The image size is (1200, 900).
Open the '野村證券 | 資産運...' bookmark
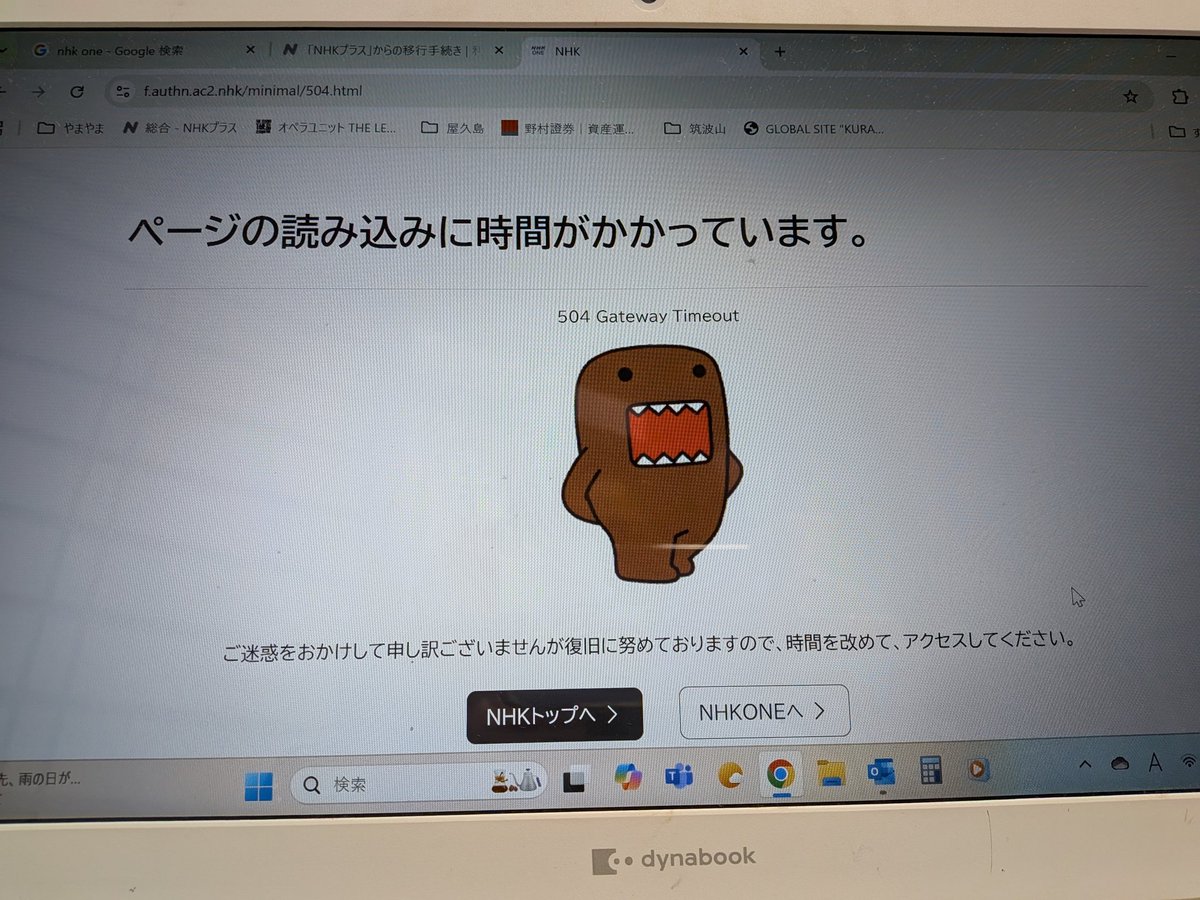(567, 129)
